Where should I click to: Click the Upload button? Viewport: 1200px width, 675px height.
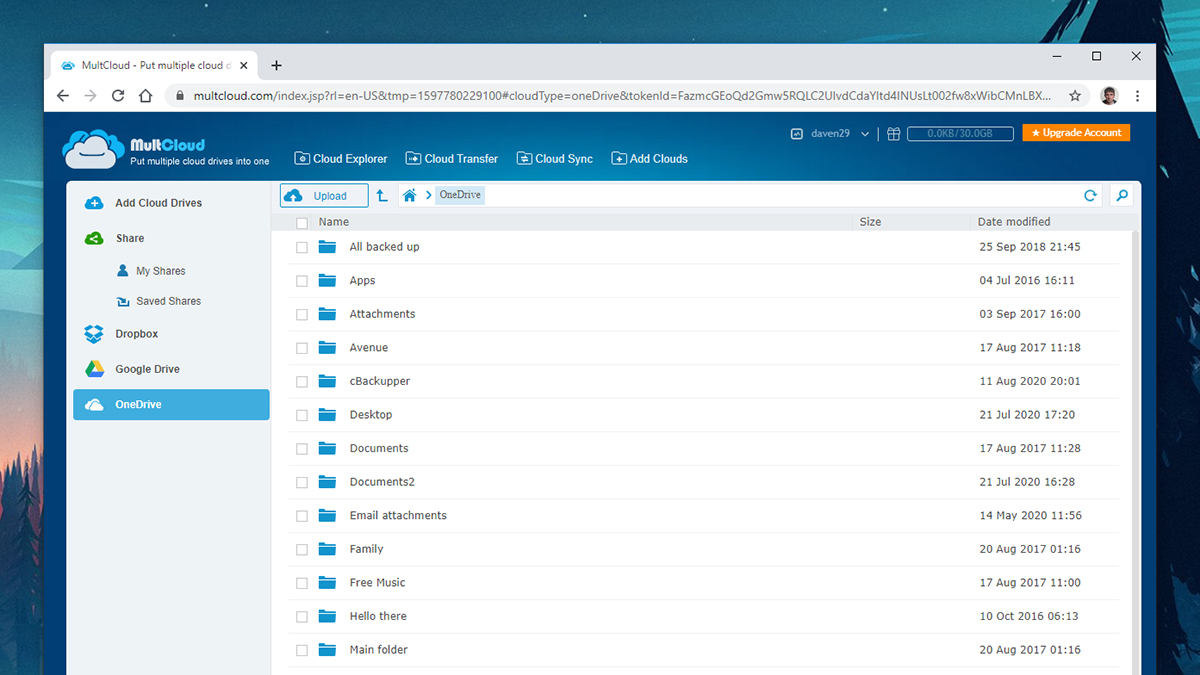[324, 196]
